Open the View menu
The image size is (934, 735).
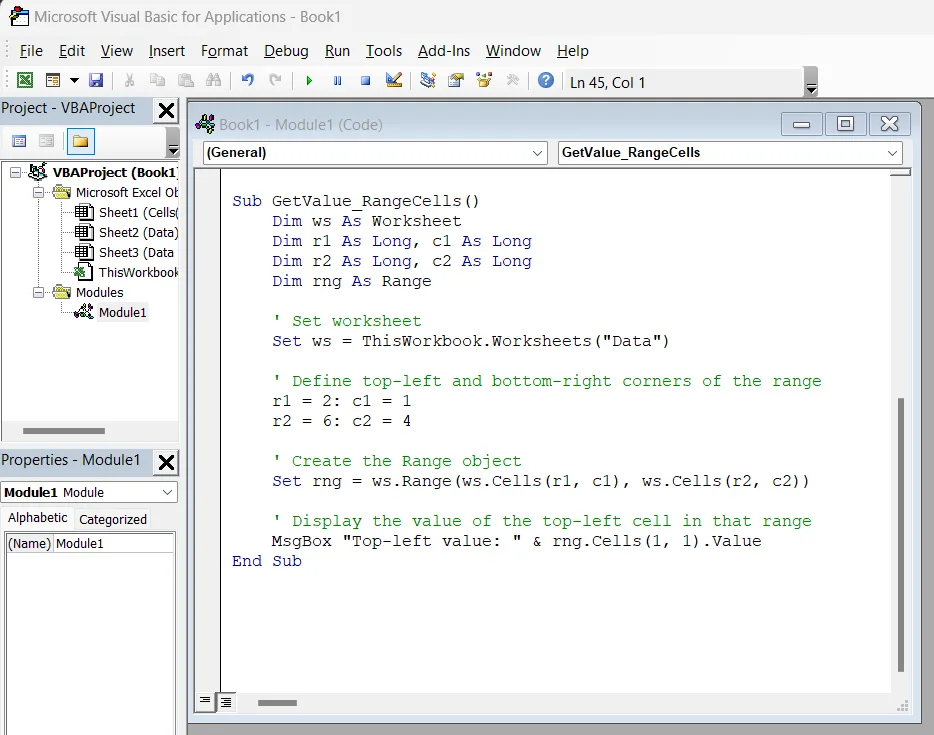116,51
